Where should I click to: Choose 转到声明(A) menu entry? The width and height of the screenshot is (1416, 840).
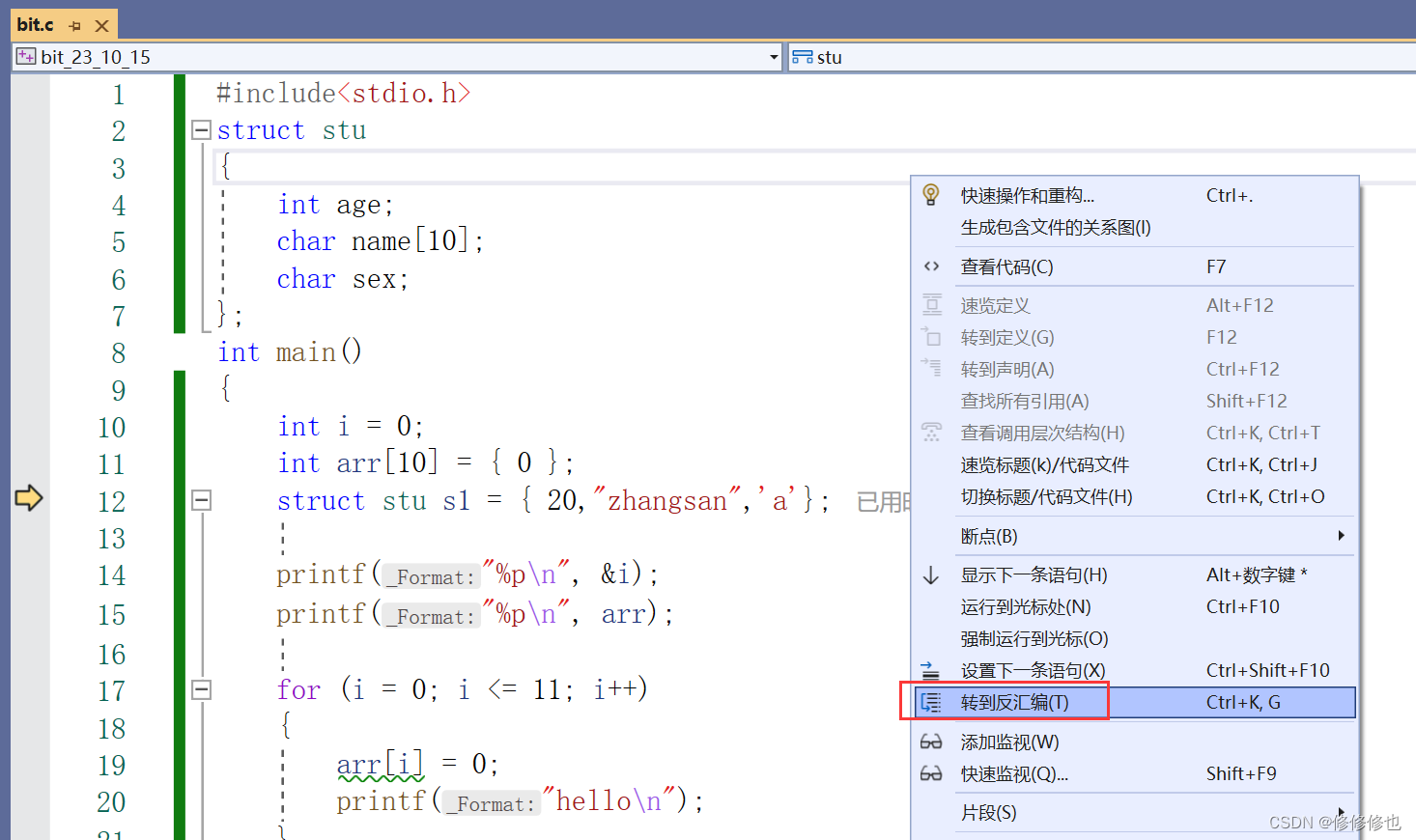tap(1135, 369)
